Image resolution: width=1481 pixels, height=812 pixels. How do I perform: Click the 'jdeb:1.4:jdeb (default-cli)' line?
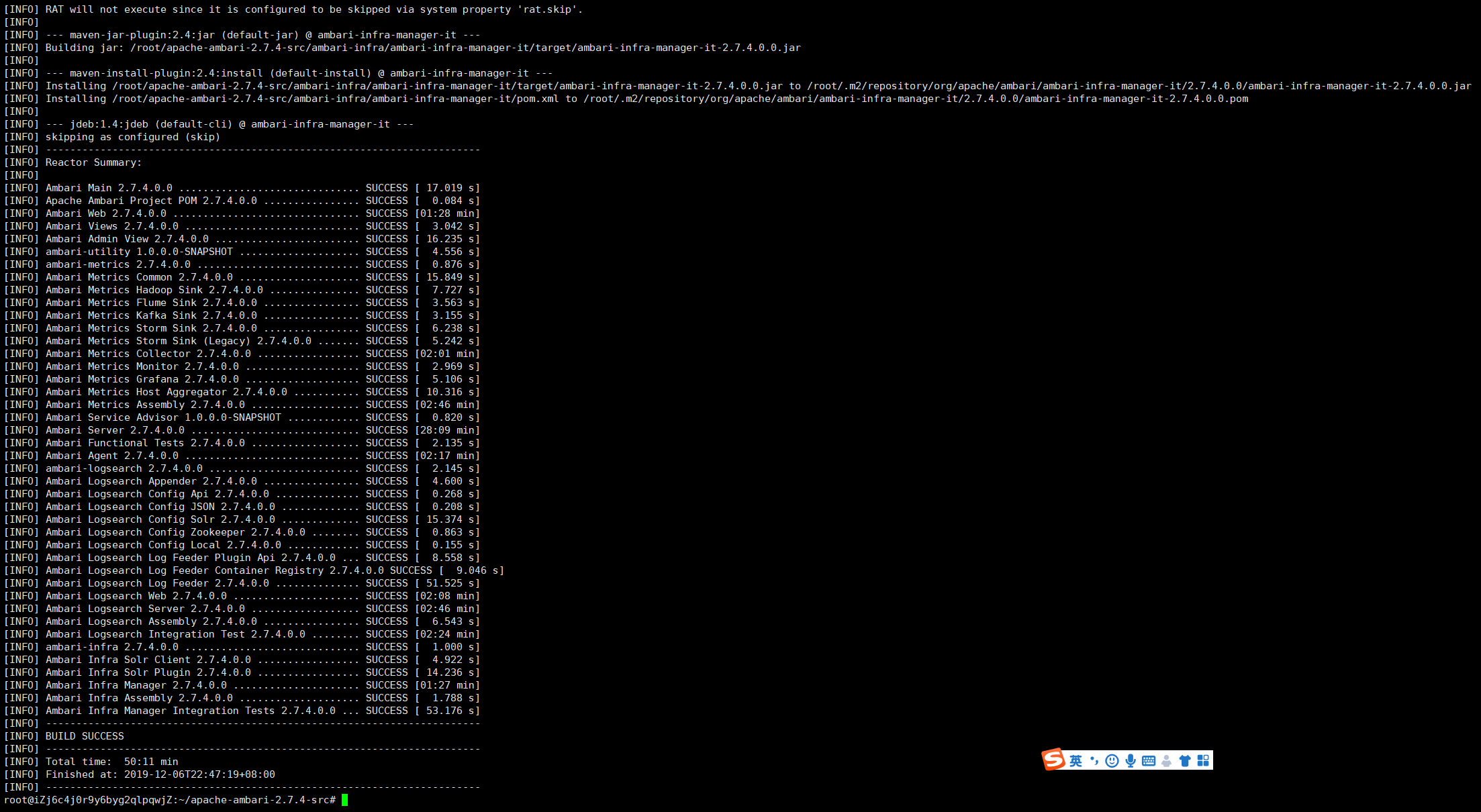[209, 124]
